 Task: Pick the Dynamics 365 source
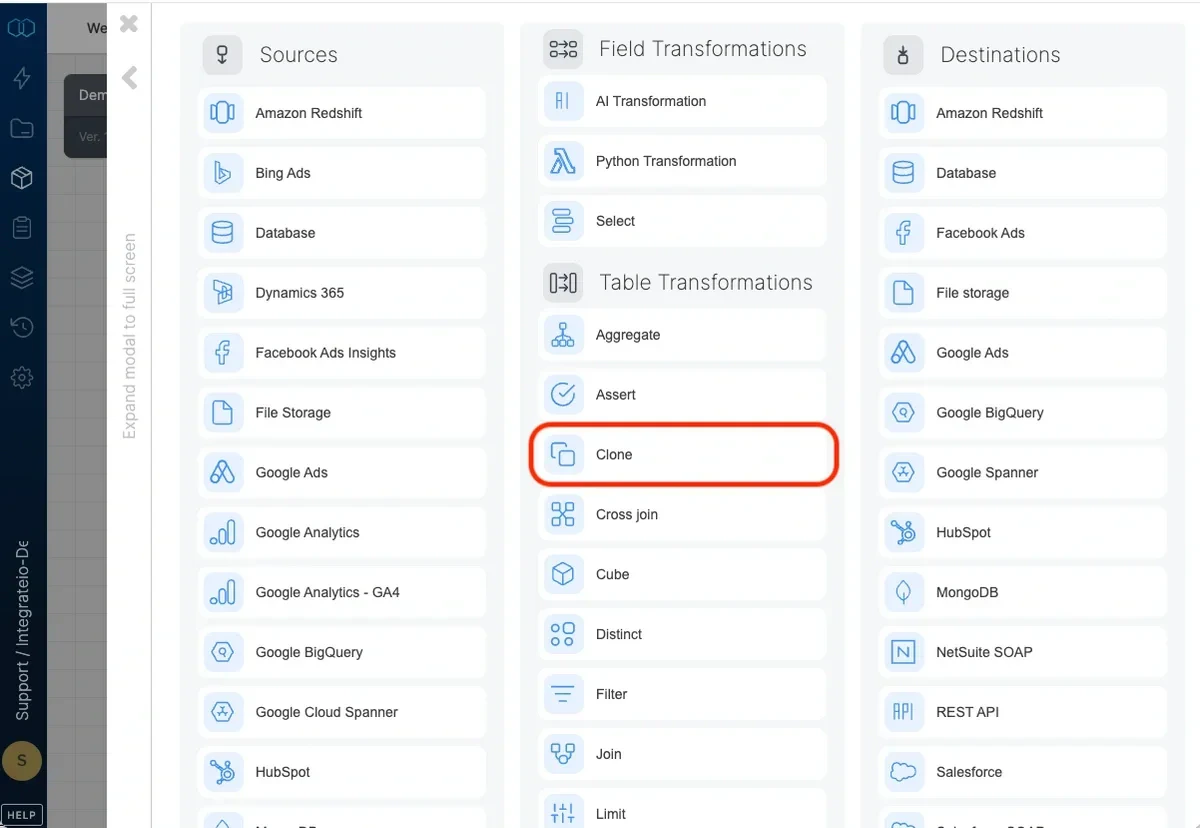[x=342, y=293]
